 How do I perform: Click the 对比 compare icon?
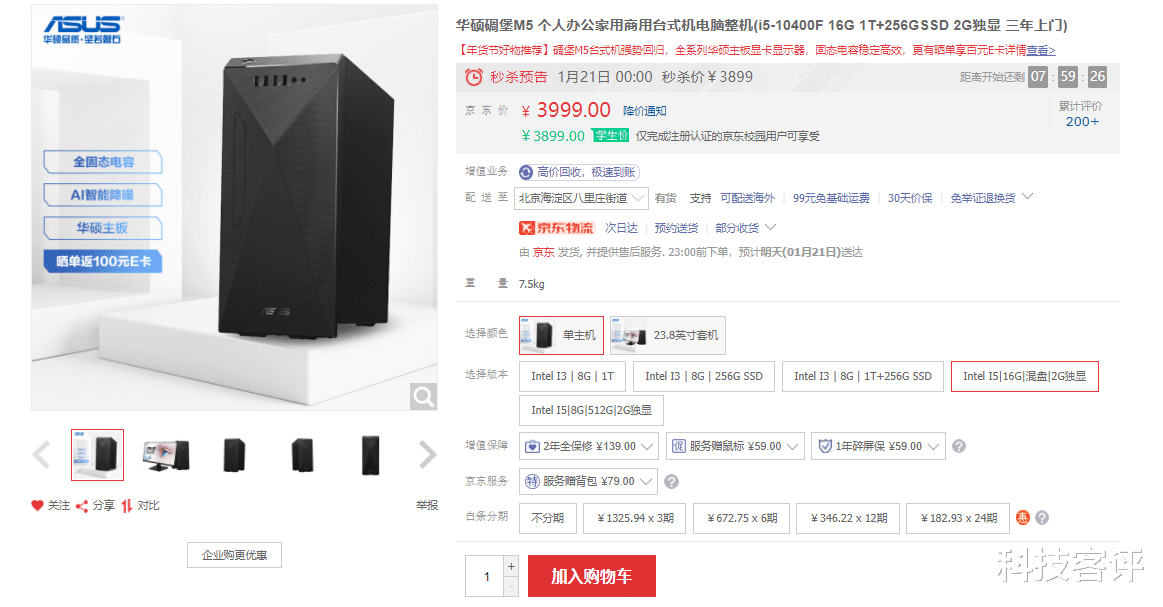tap(126, 505)
